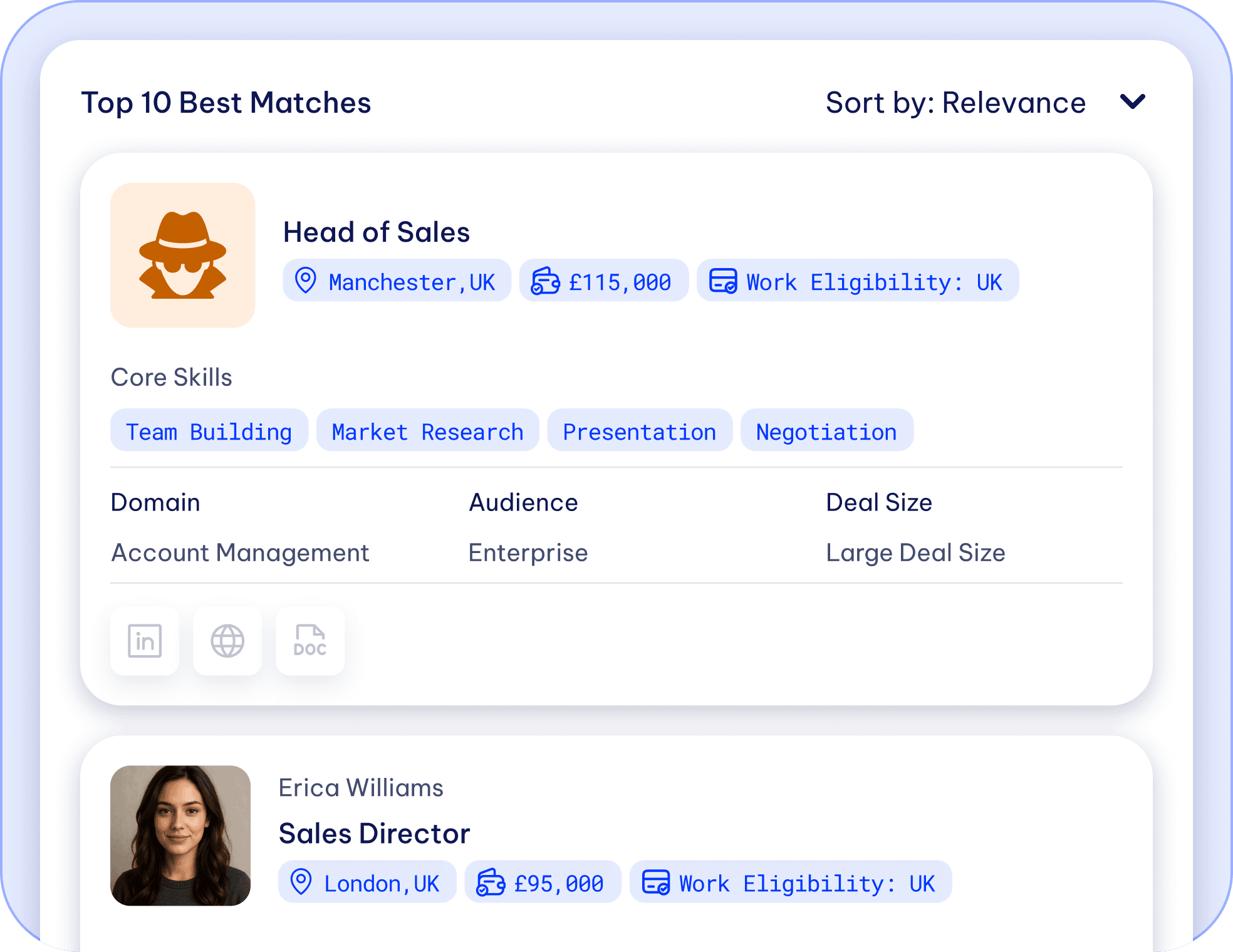Open the Head of Sales title
The width and height of the screenshot is (1233, 952).
point(377,232)
